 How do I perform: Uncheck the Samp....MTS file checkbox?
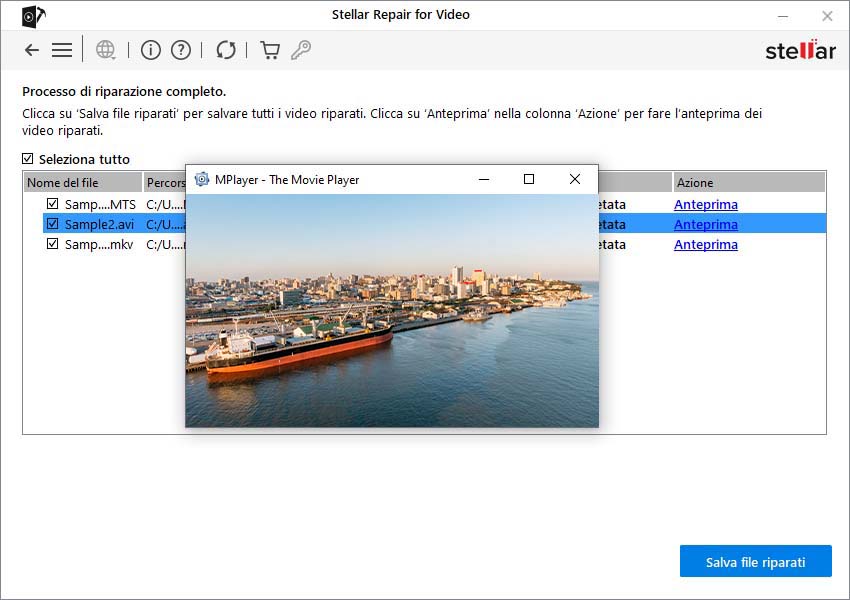pyautogui.click(x=53, y=204)
